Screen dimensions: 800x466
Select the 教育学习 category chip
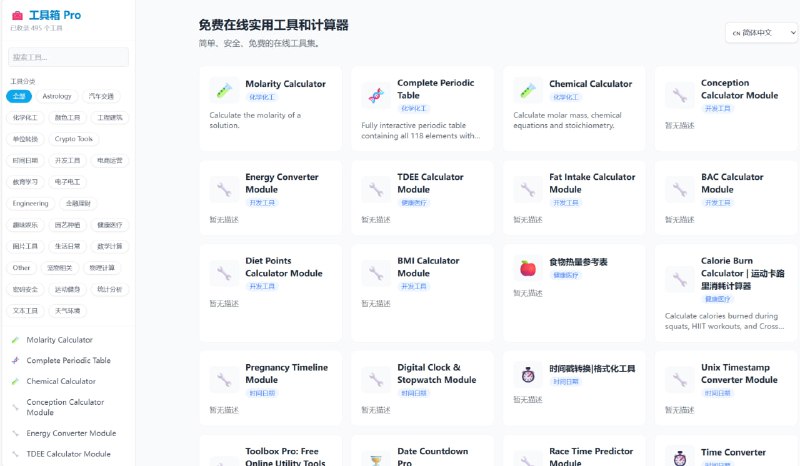[25, 182]
